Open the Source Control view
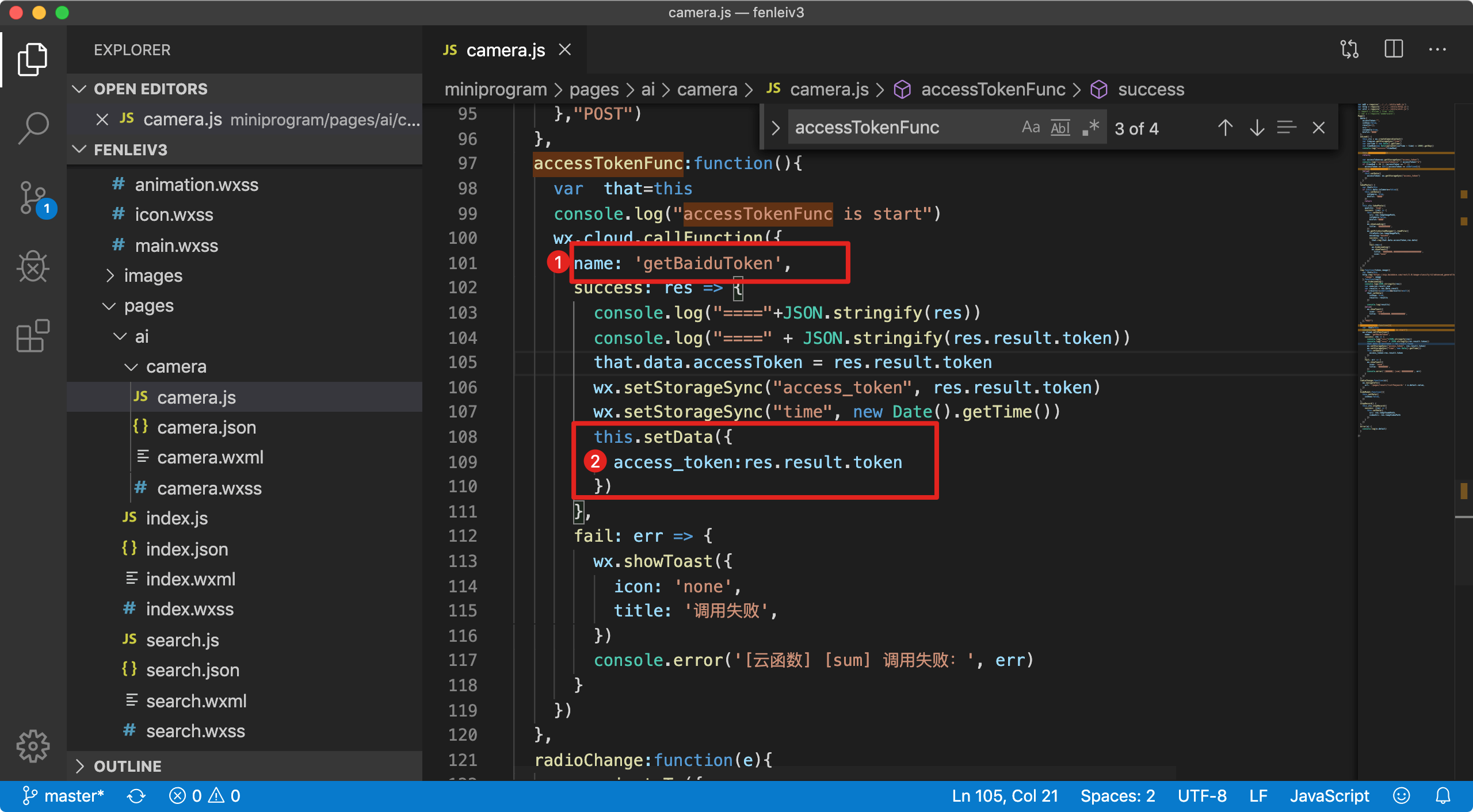This screenshot has width=1473, height=812. pos(33,198)
